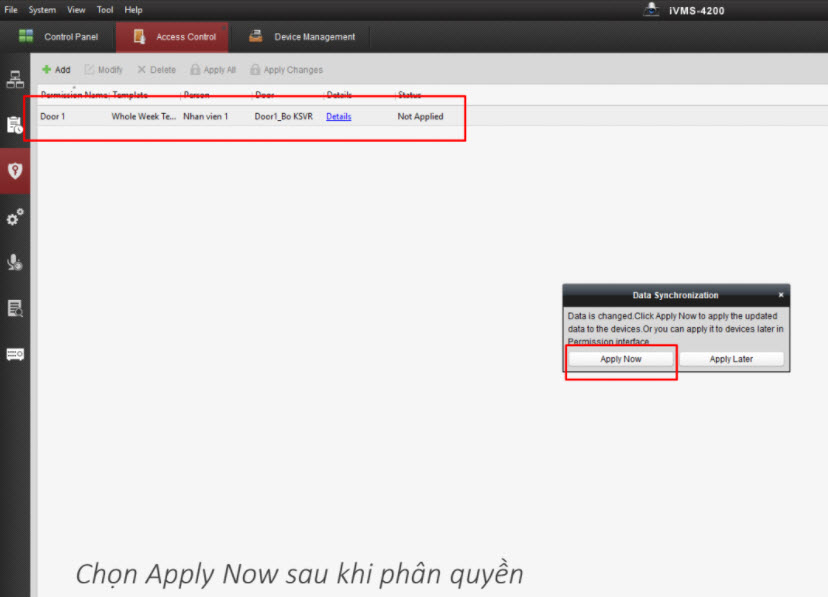
Task: Select the permission shield sidebar icon
Action: [15, 170]
